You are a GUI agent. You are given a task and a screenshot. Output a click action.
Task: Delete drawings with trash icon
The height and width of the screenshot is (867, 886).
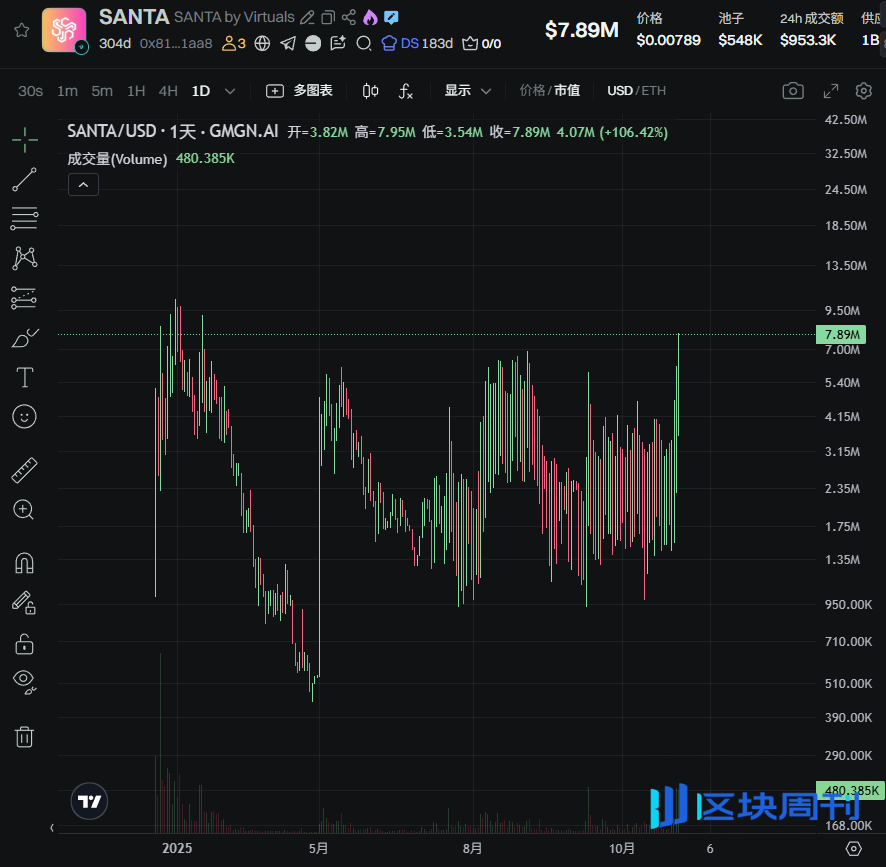click(25, 737)
